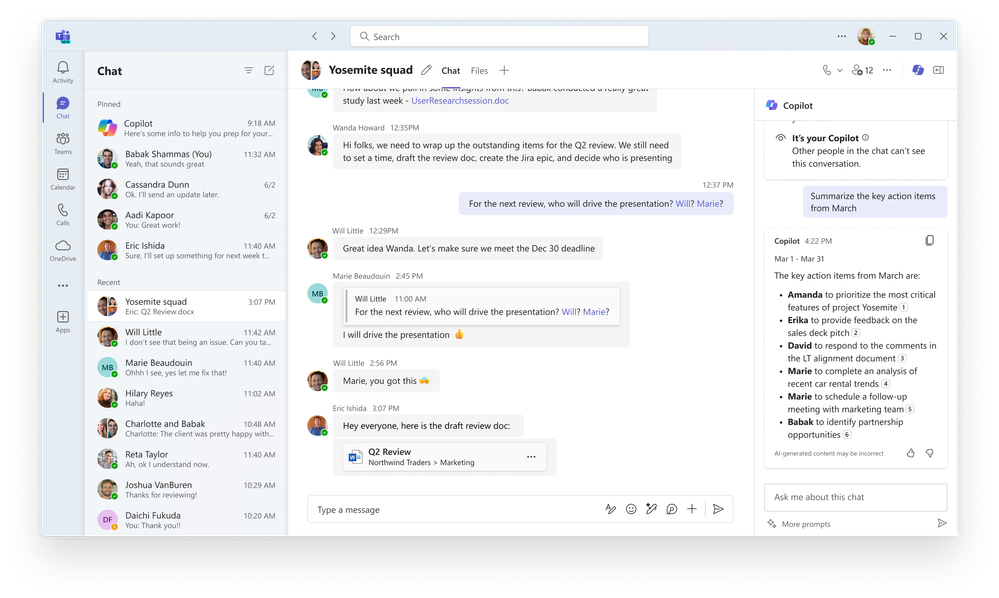The image size is (999, 598).
Task: Open Teams from the left sidebar
Action: pos(62,143)
